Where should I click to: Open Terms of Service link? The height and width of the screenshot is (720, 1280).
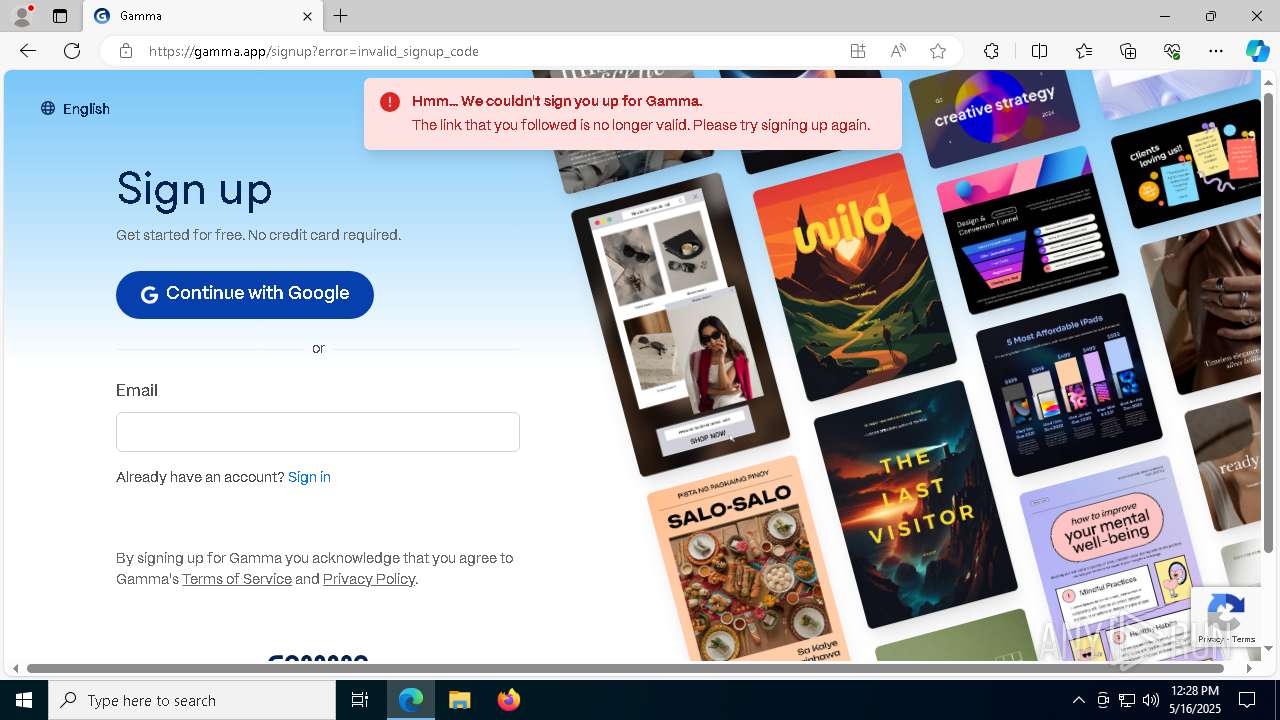pyautogui.click(x=237, y=579)
